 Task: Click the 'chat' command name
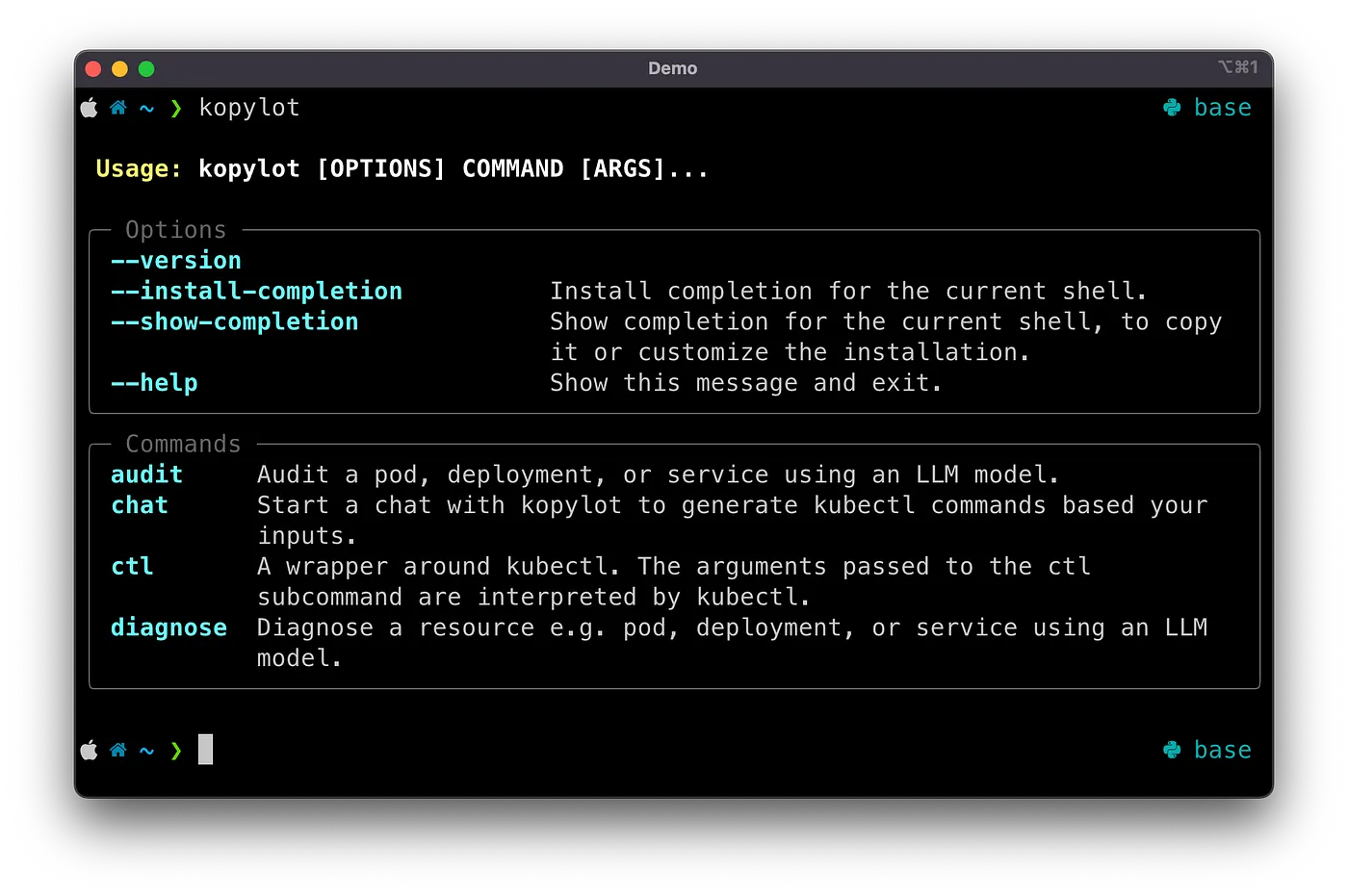click(x=140, y=505)
